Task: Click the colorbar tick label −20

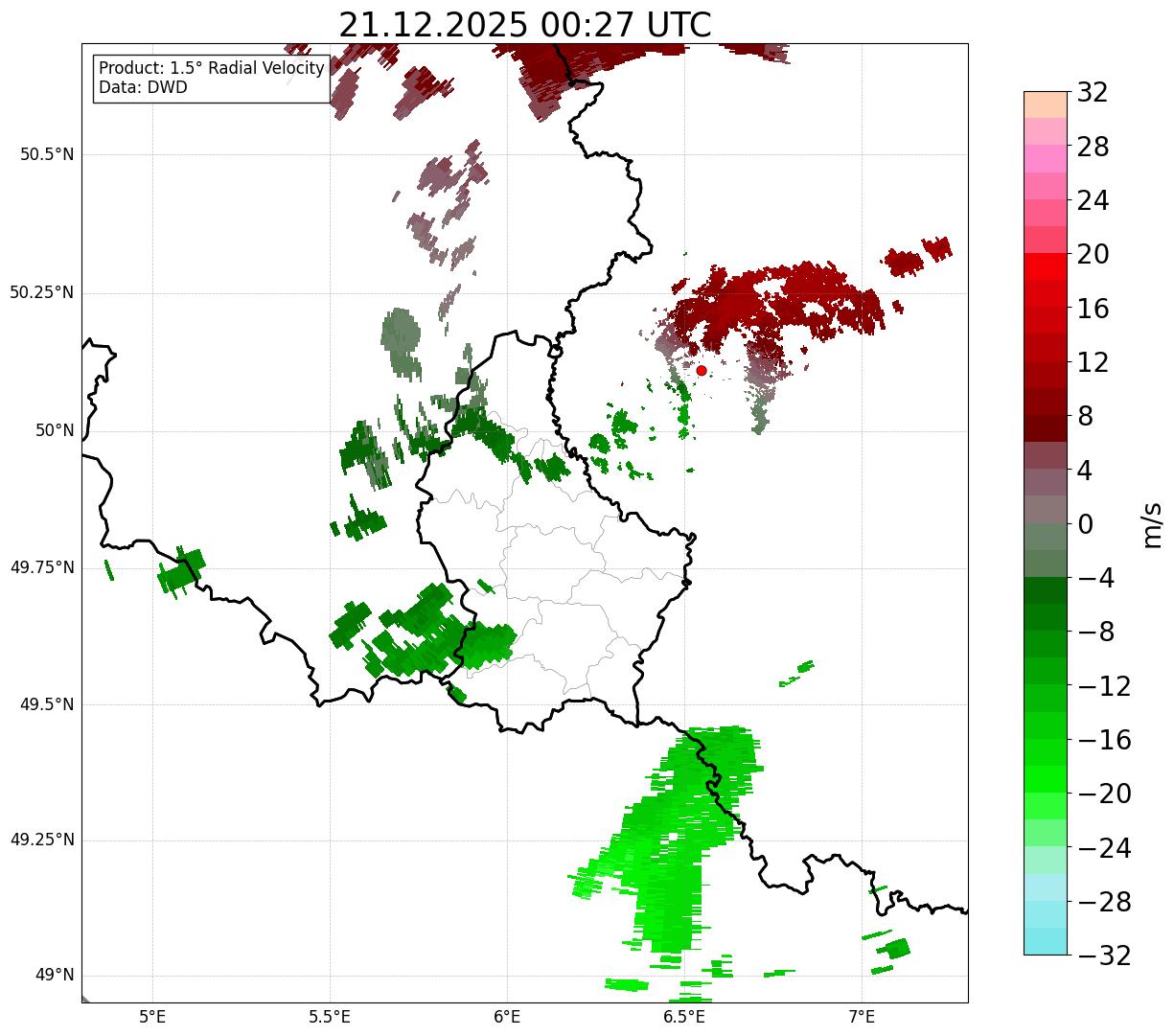Action: [x=1104, y=794]
